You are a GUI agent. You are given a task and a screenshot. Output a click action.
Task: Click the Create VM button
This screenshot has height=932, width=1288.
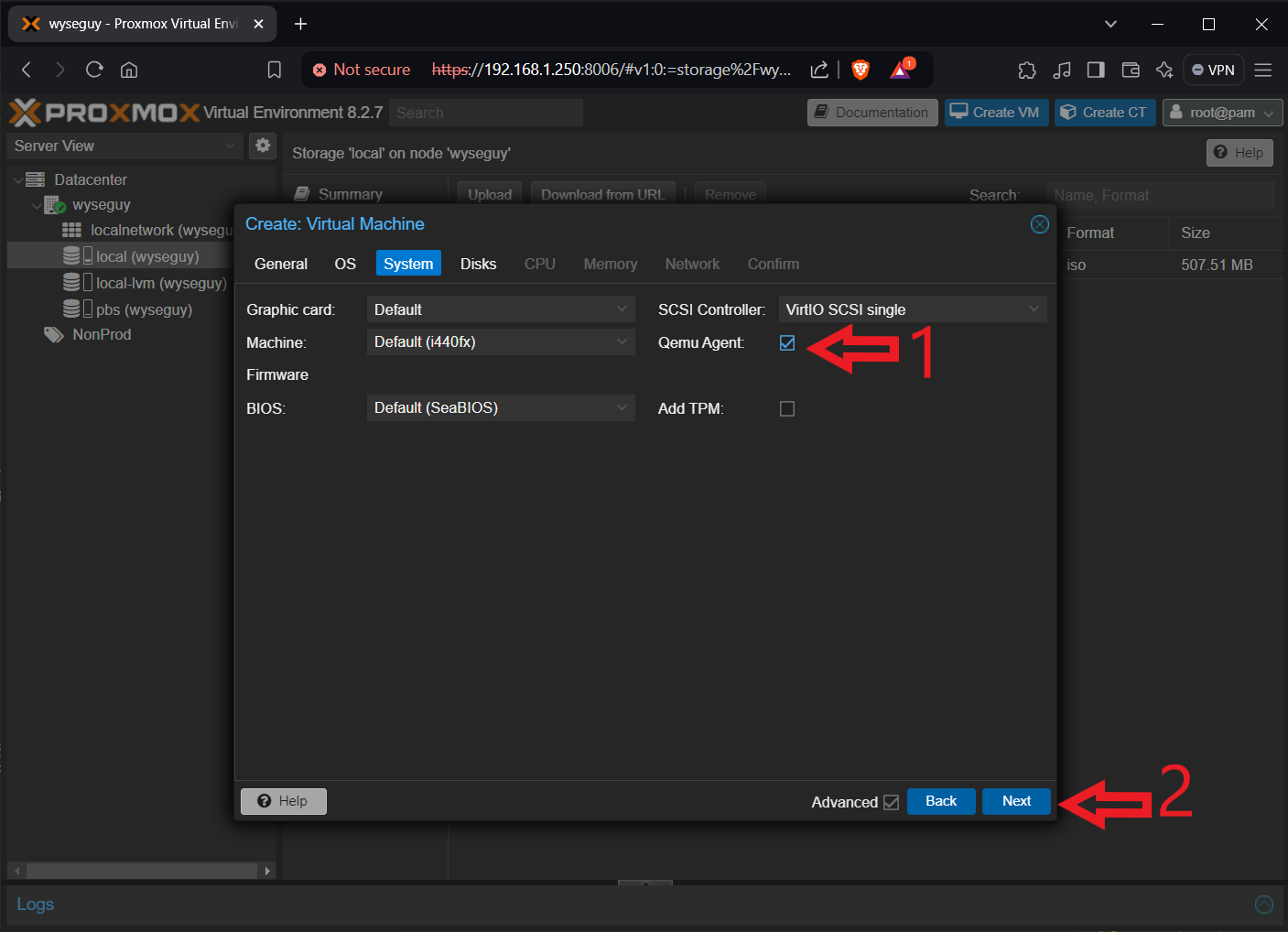[x=996, y=113]
